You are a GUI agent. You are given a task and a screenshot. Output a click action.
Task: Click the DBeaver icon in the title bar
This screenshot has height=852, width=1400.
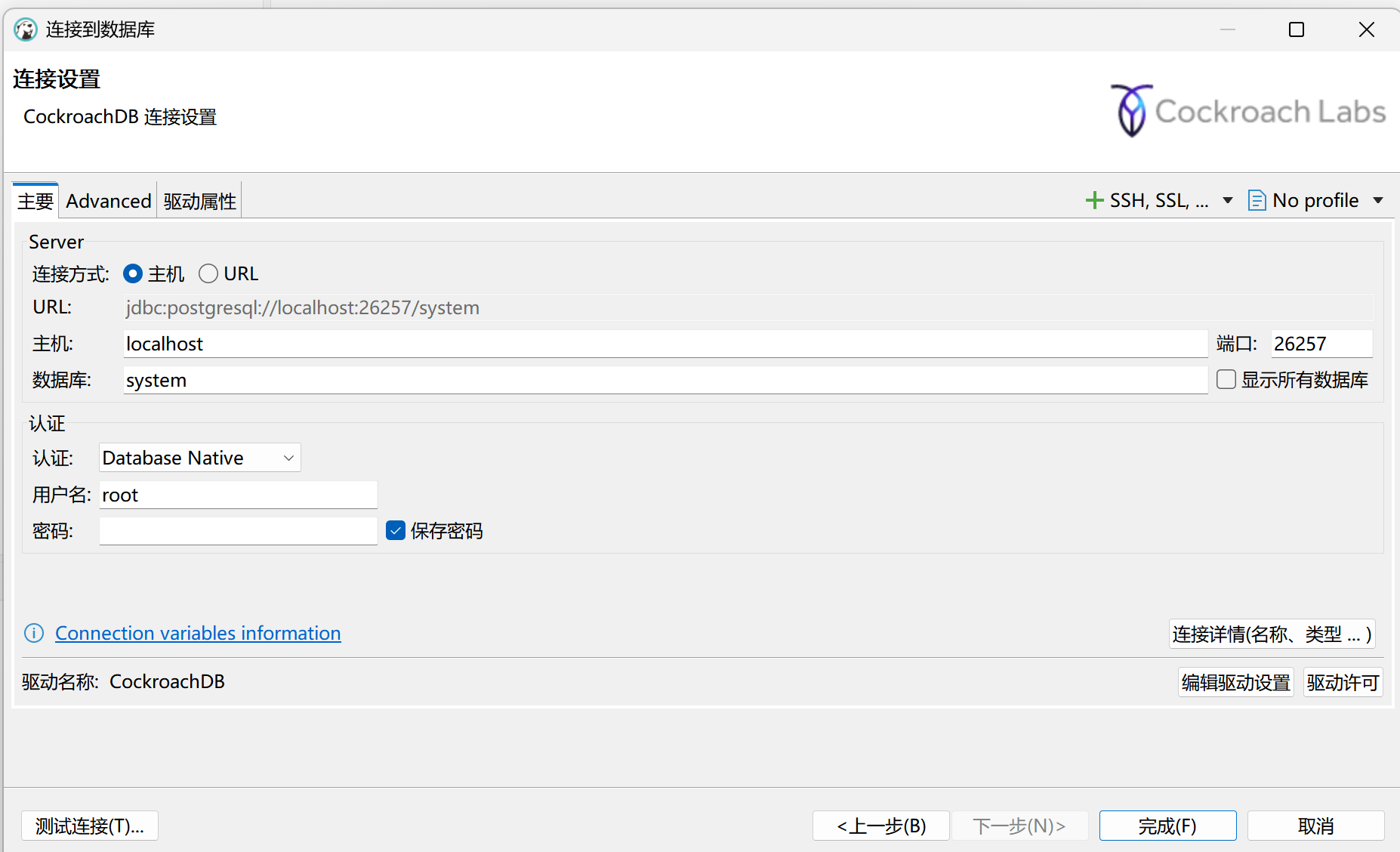coord(25,29)
